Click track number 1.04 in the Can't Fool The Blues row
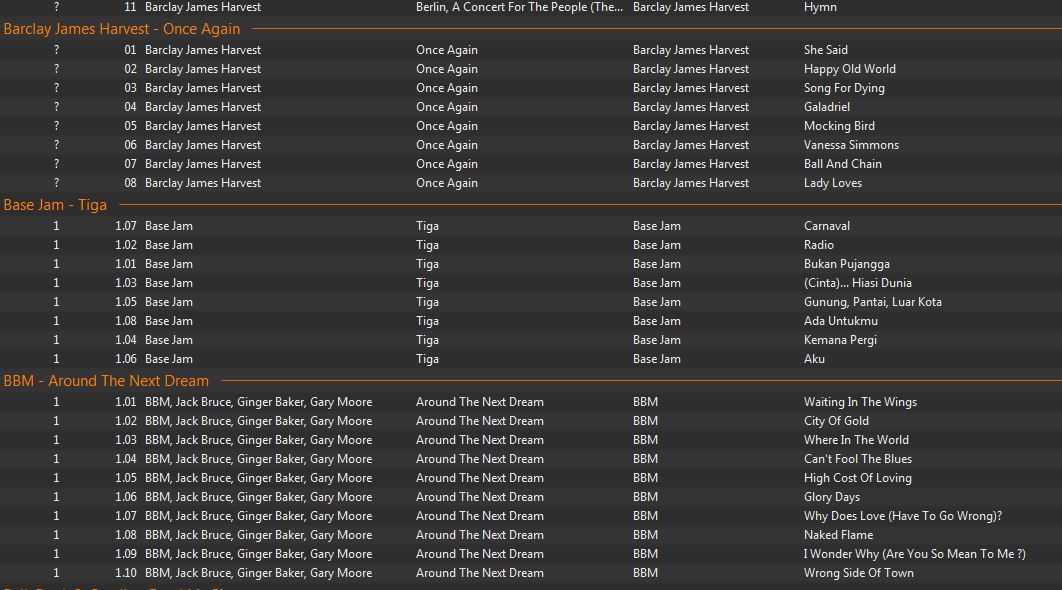Viewport: 1062px width, 590px height. pyautogui.click(x=125, y=459)
